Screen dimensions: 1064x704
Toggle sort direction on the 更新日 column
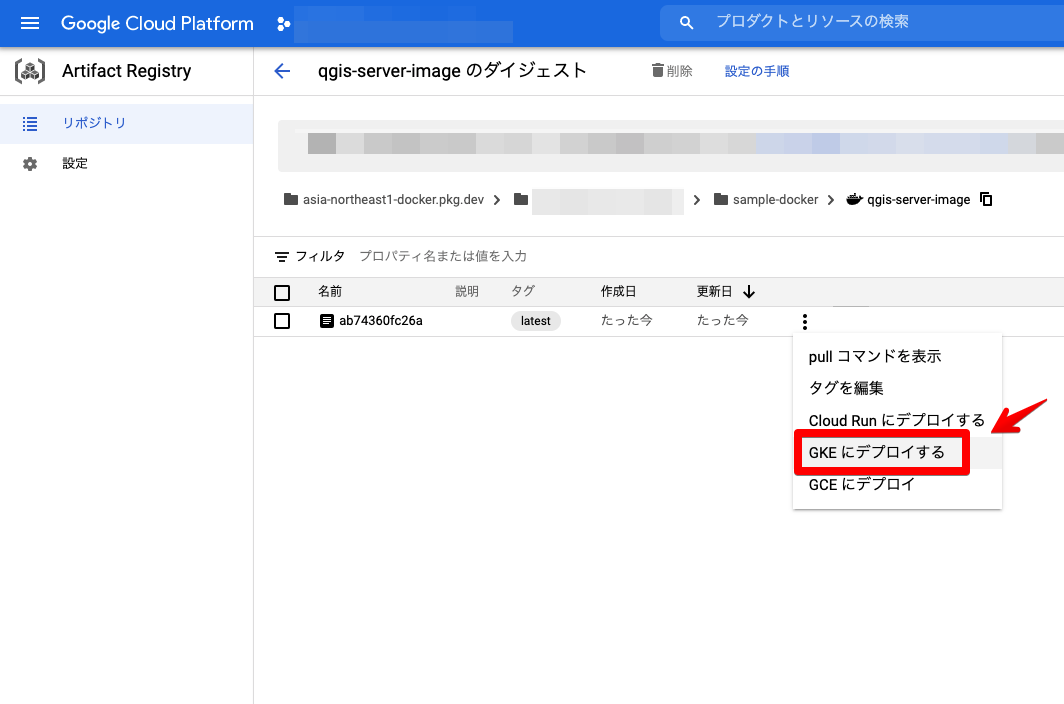tap(749, 291)
